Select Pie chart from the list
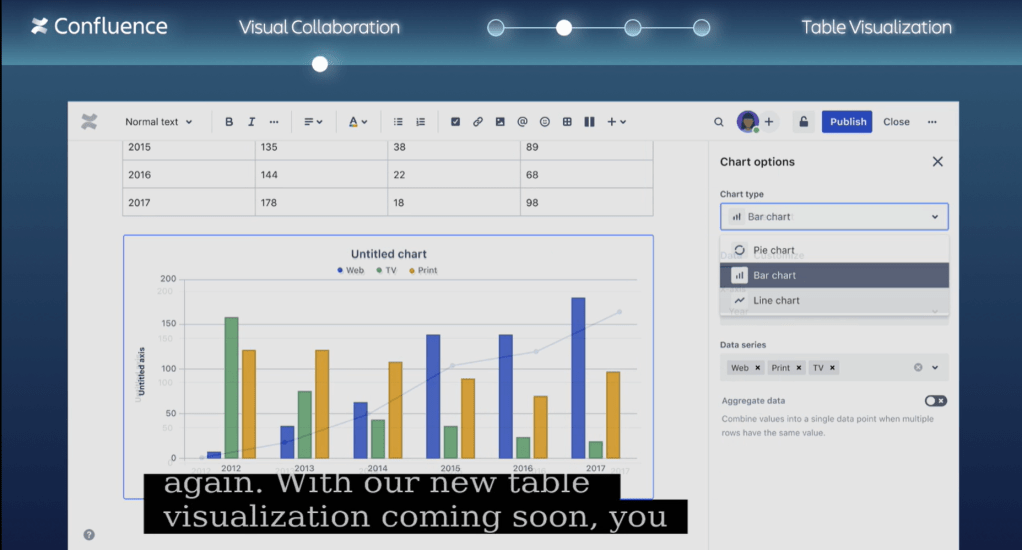 click(x=773, y=250)
